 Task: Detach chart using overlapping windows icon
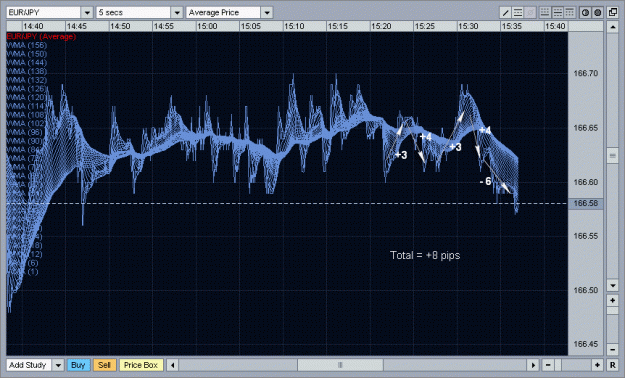pyautogui.click(x=613, y=13)
